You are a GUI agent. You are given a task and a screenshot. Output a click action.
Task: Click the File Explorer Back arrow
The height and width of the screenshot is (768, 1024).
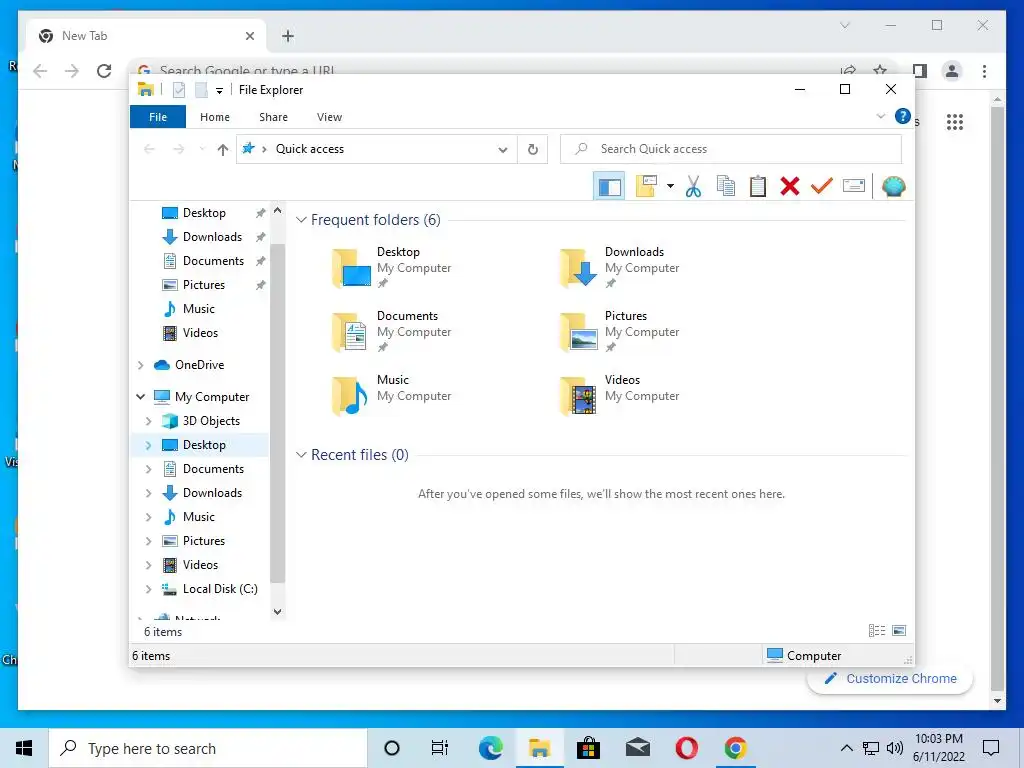click(x=150, y=150)
